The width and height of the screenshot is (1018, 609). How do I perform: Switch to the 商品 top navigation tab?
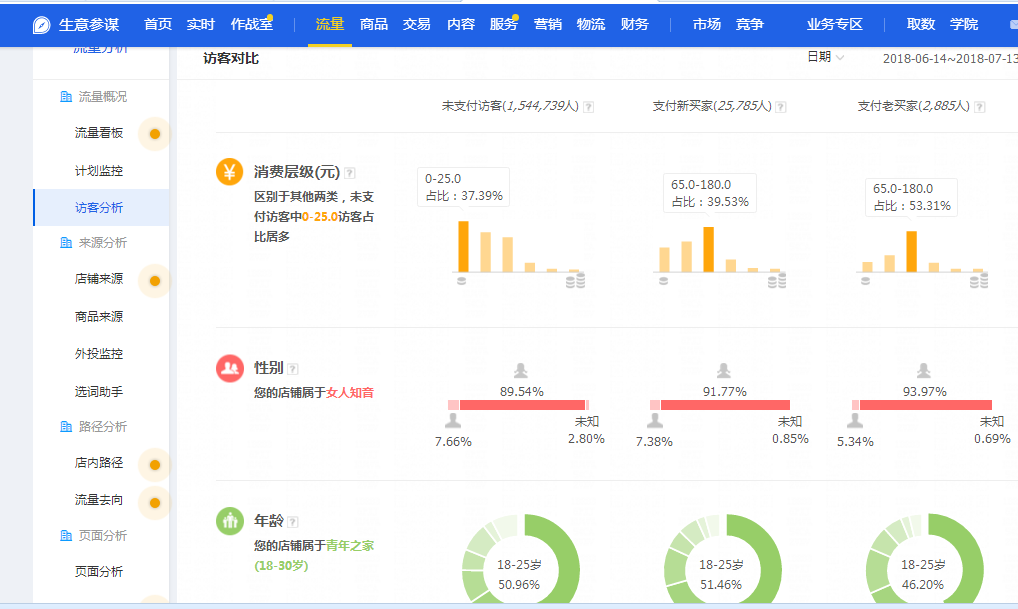point(374,24)
